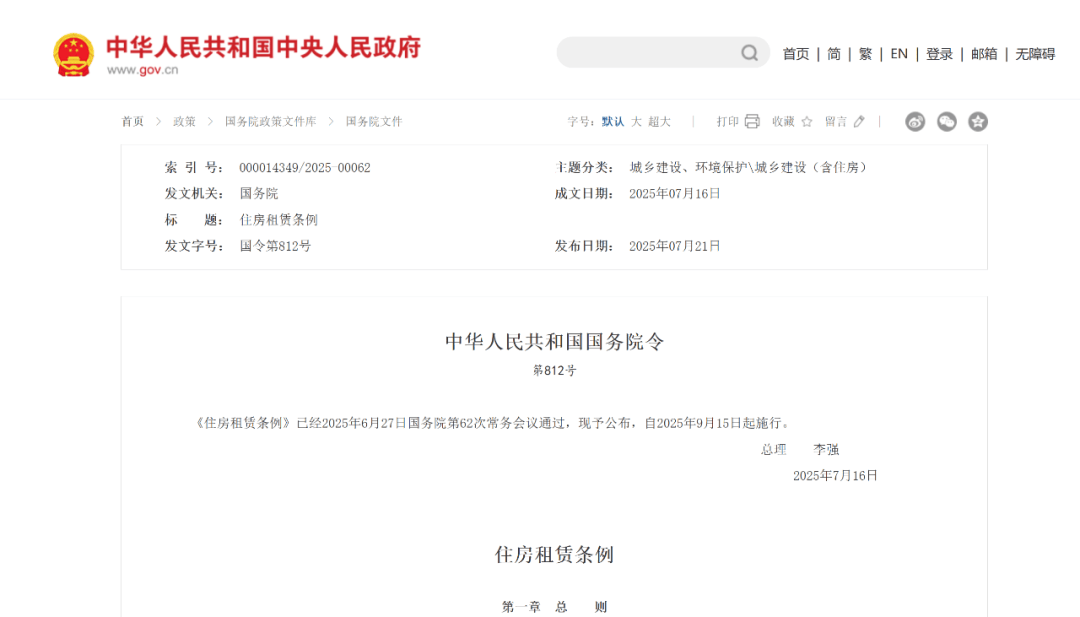The image size is (1080, 617).
Task: Click the search magnifier icon
Action: (x=749, y=53)
